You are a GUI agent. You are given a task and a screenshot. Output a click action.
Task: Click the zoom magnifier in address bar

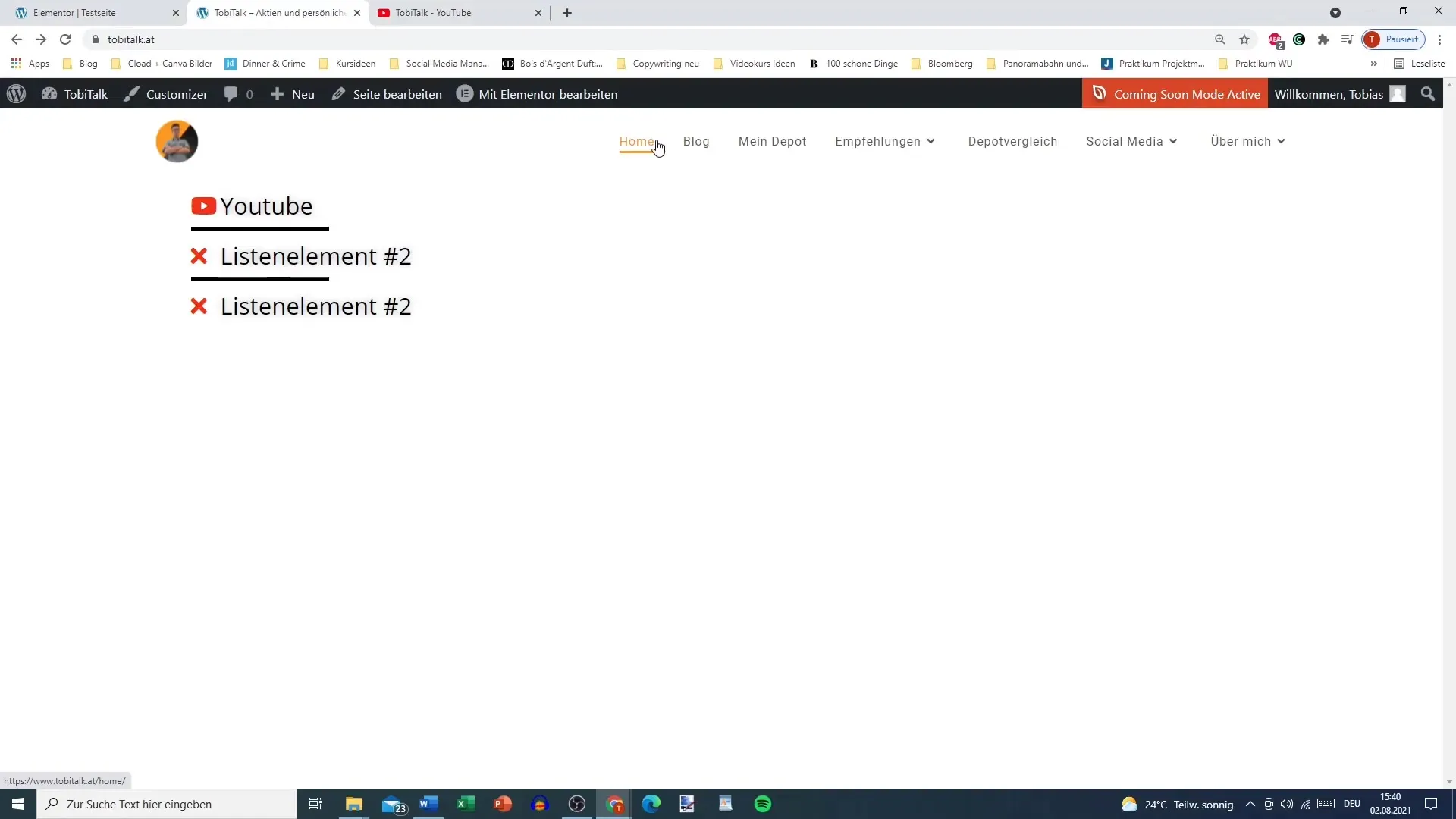point(1220,39)
